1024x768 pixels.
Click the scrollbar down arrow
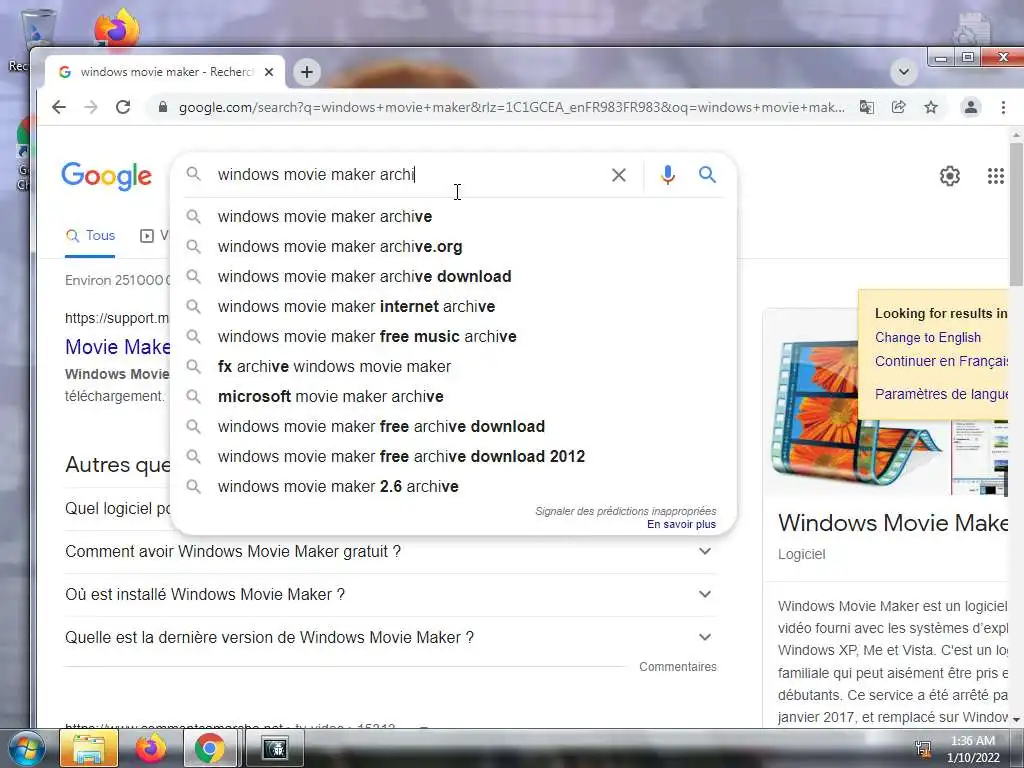coord(1016,719)
